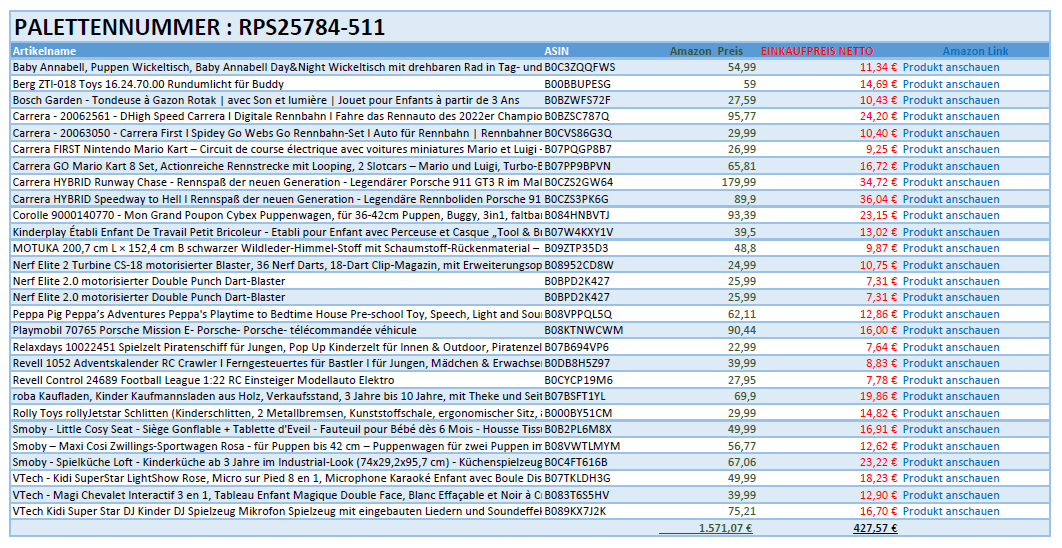Viewport: 1062px width, 548px height.
Task: Click the Amazon price 179,99 cell
Action: (x=738, y=182)
